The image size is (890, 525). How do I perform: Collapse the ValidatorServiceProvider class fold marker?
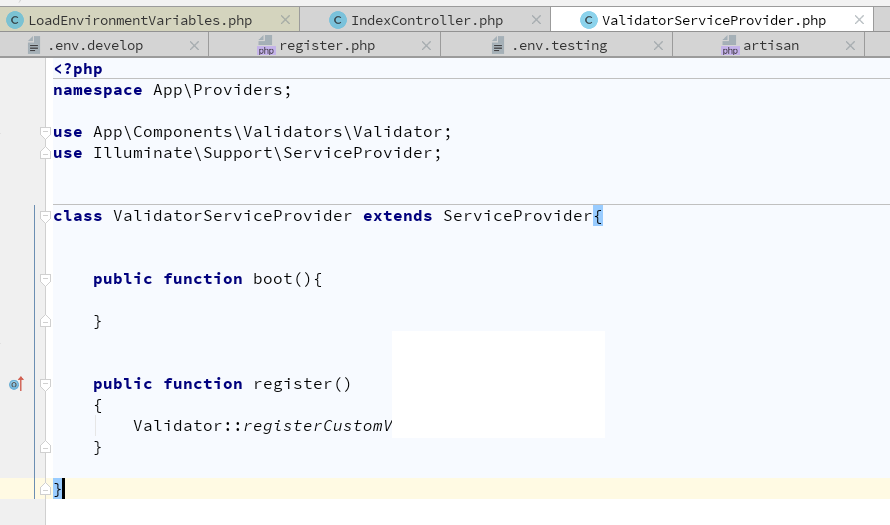pos(45,216)
